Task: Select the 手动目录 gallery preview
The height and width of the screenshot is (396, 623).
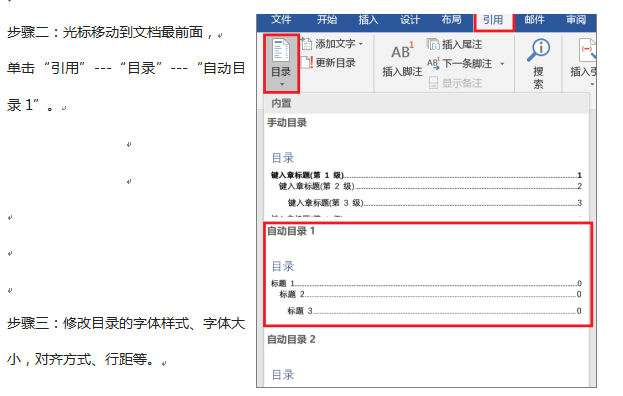Action: click(426, 167)
